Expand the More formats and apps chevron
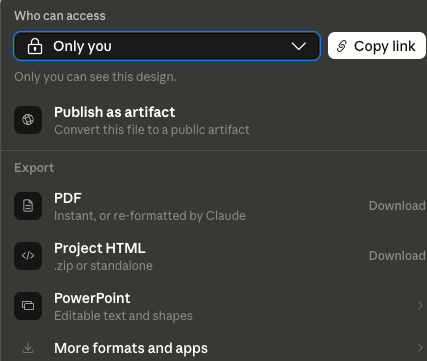Screen dimensions: 427x361 420,348
